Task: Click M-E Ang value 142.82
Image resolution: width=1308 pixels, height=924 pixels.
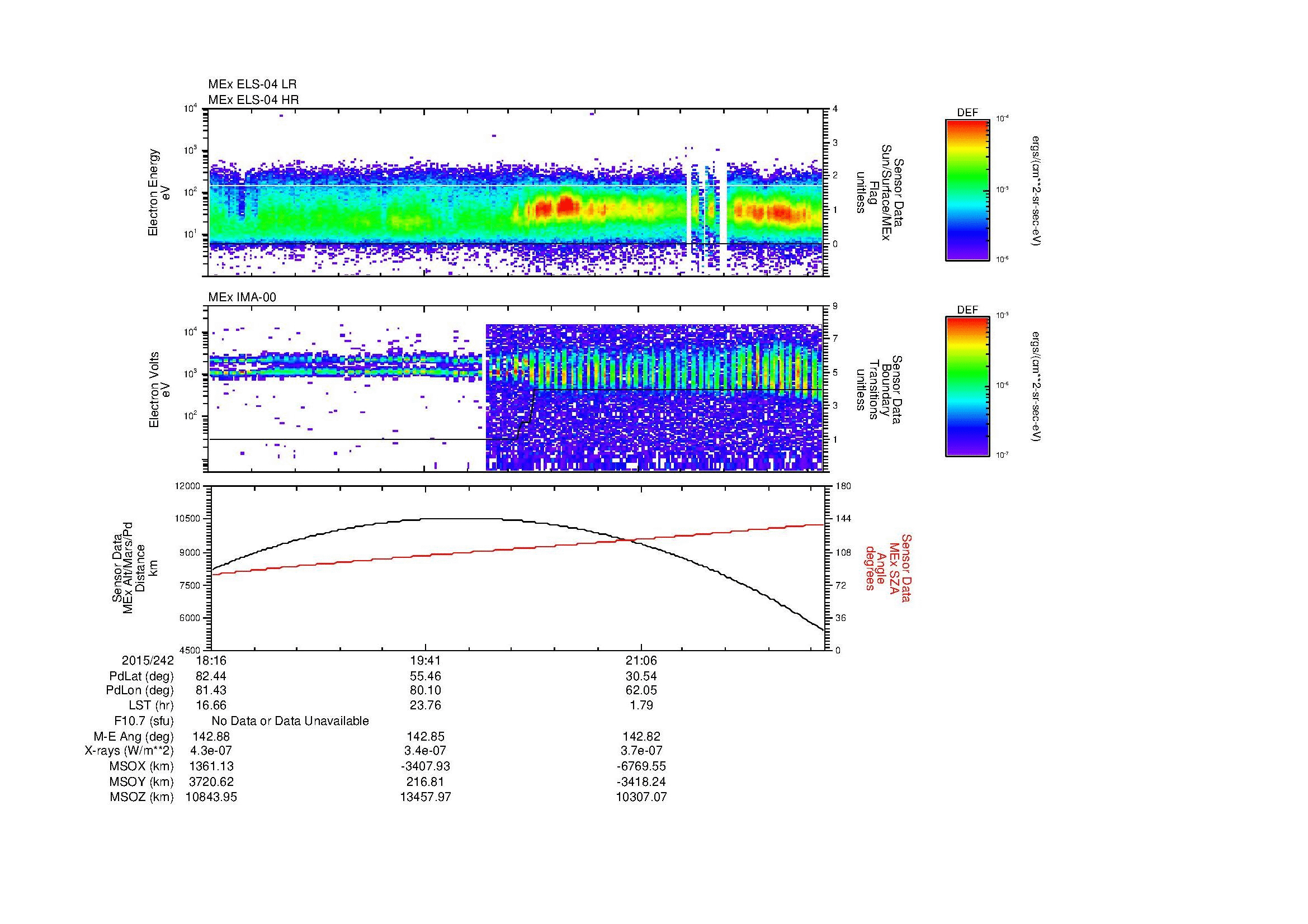Action: point(641,736)
